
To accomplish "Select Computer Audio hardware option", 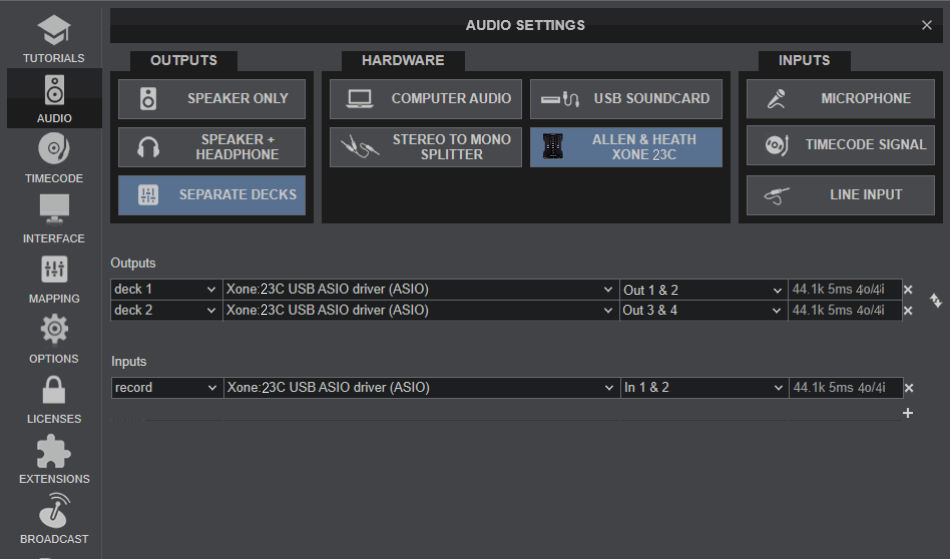I will 424,99.
